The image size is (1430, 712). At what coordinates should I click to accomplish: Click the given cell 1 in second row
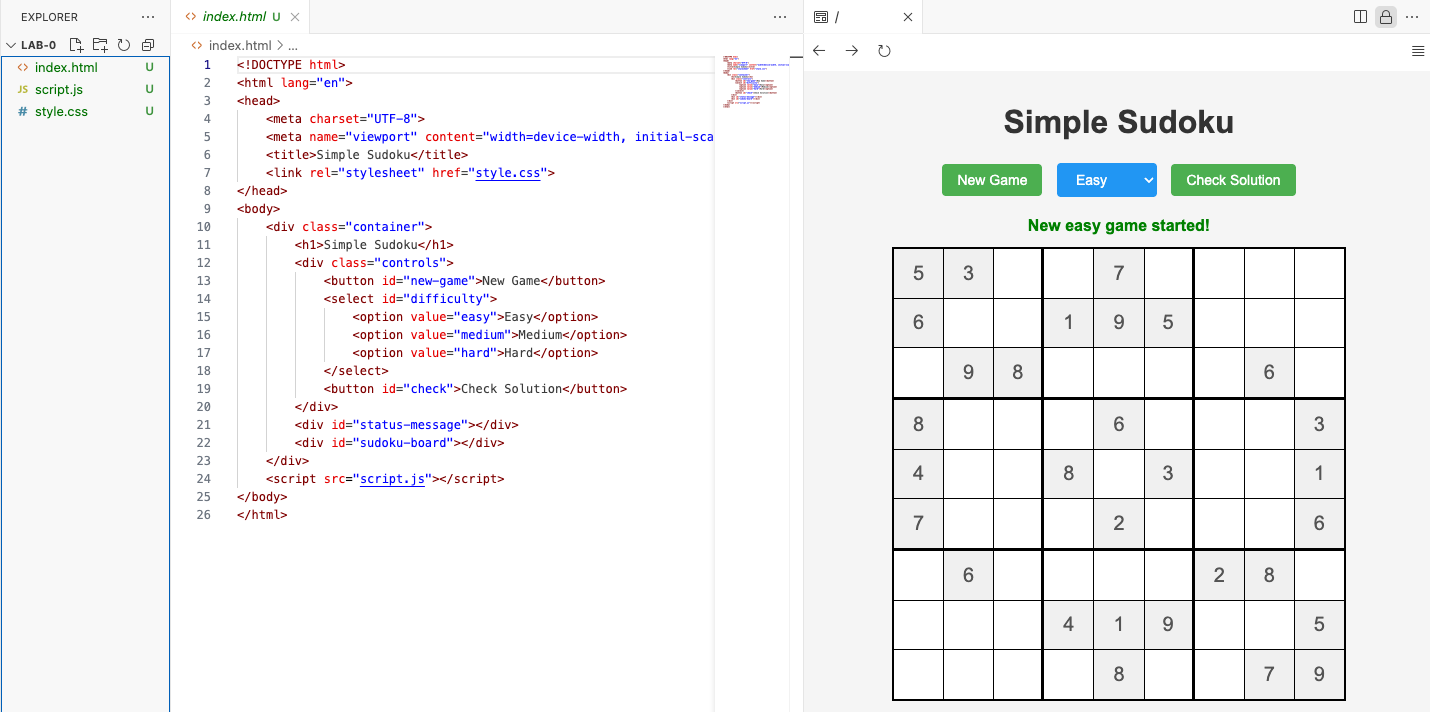(1068, 324)
